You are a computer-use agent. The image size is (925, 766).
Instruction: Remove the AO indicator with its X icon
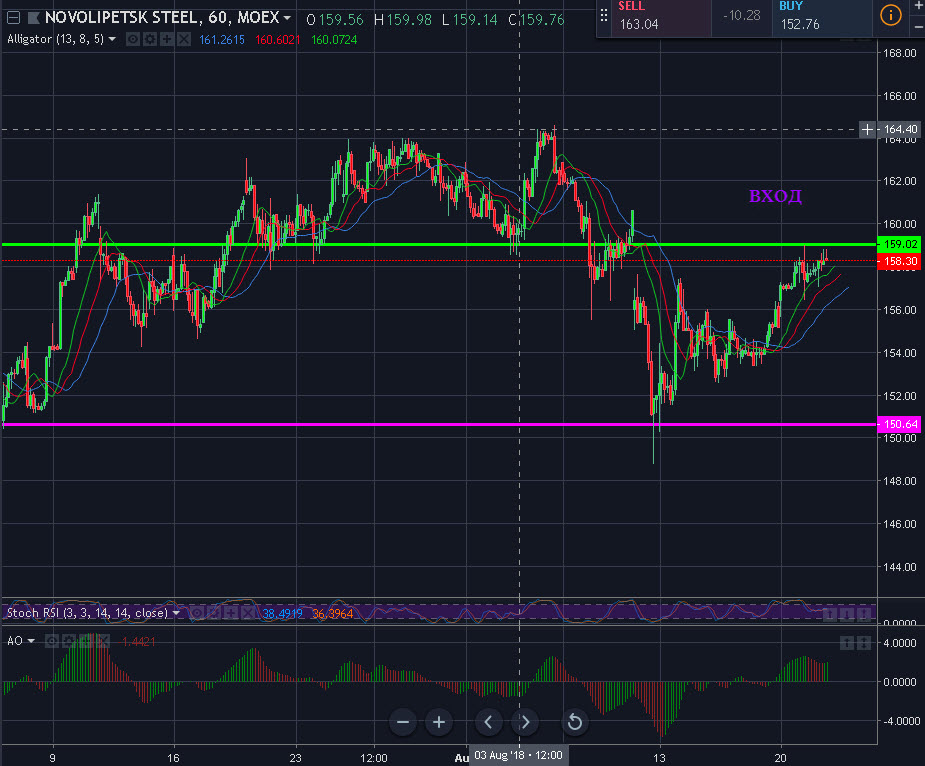click(x=103, y=641)
